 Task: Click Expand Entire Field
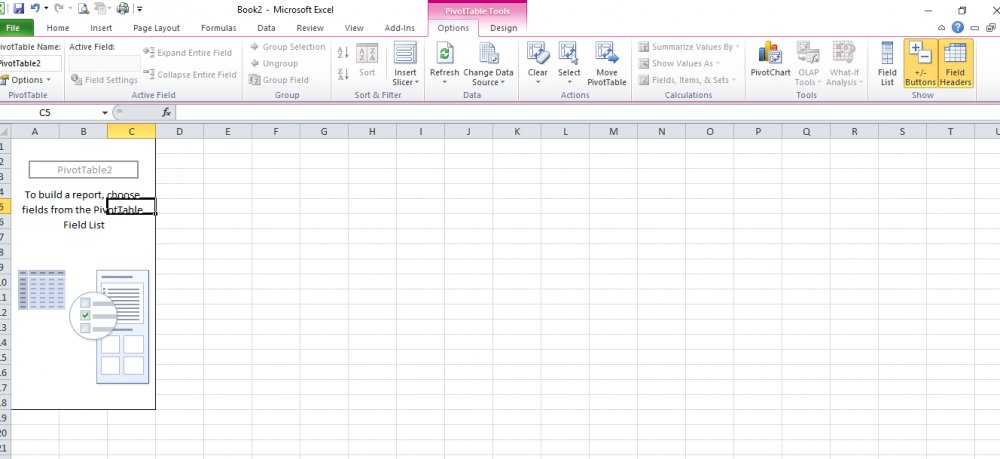tap(188, 53)
